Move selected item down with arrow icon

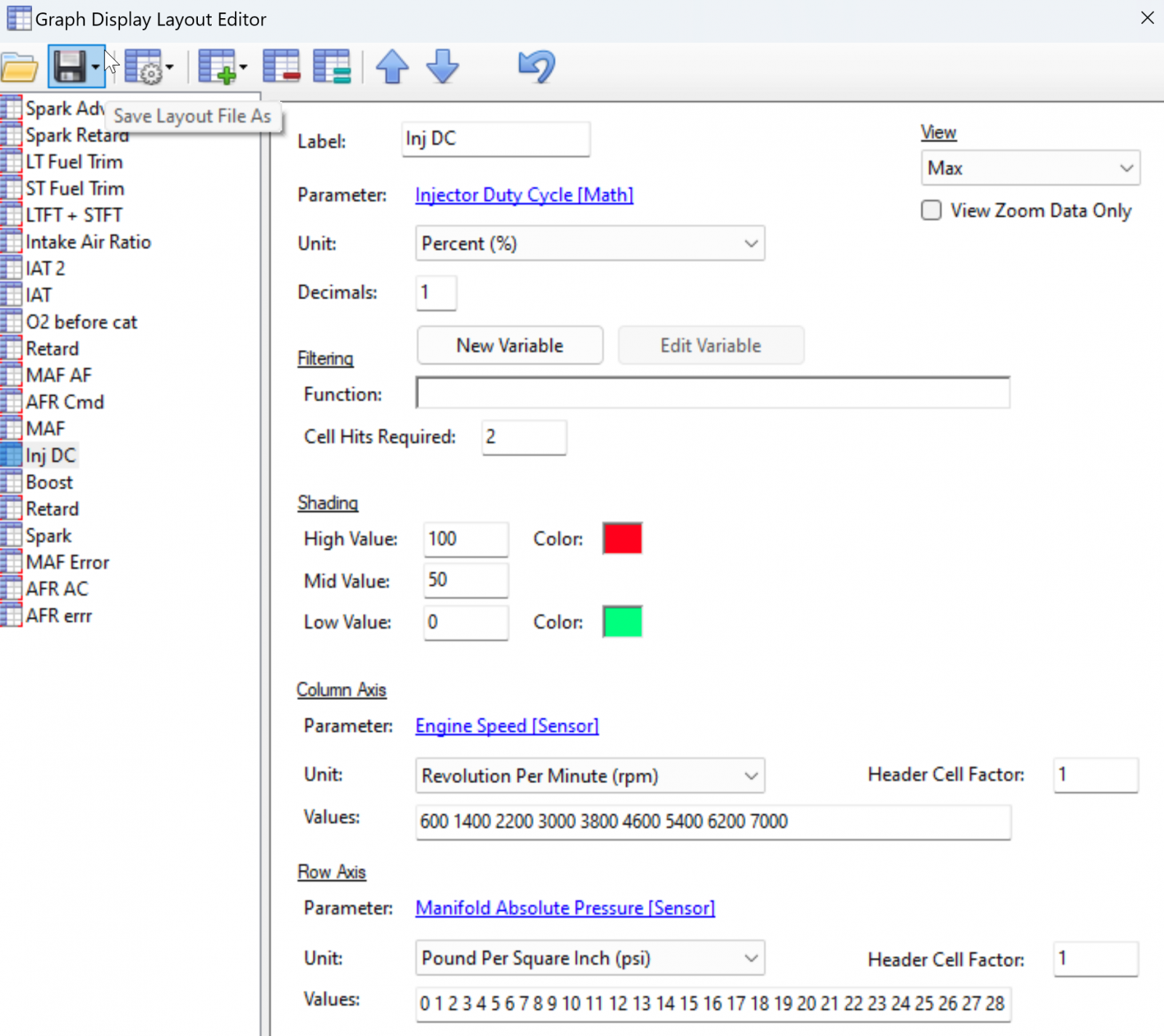pyautogui.click(x=442, y=67)
